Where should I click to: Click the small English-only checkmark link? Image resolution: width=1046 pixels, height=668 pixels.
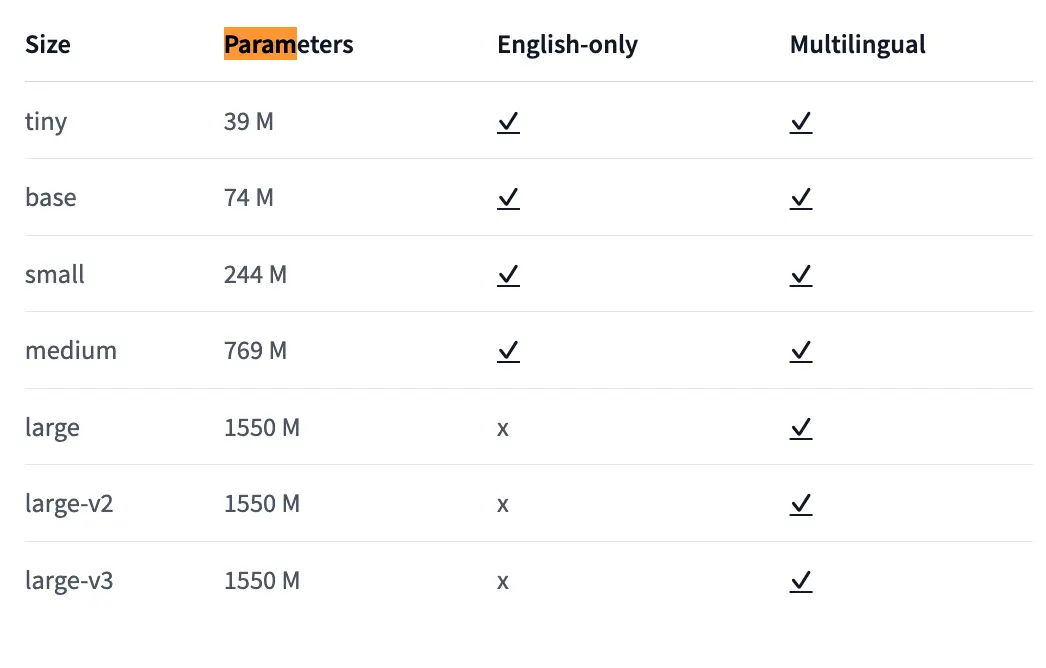coord(508,275)
